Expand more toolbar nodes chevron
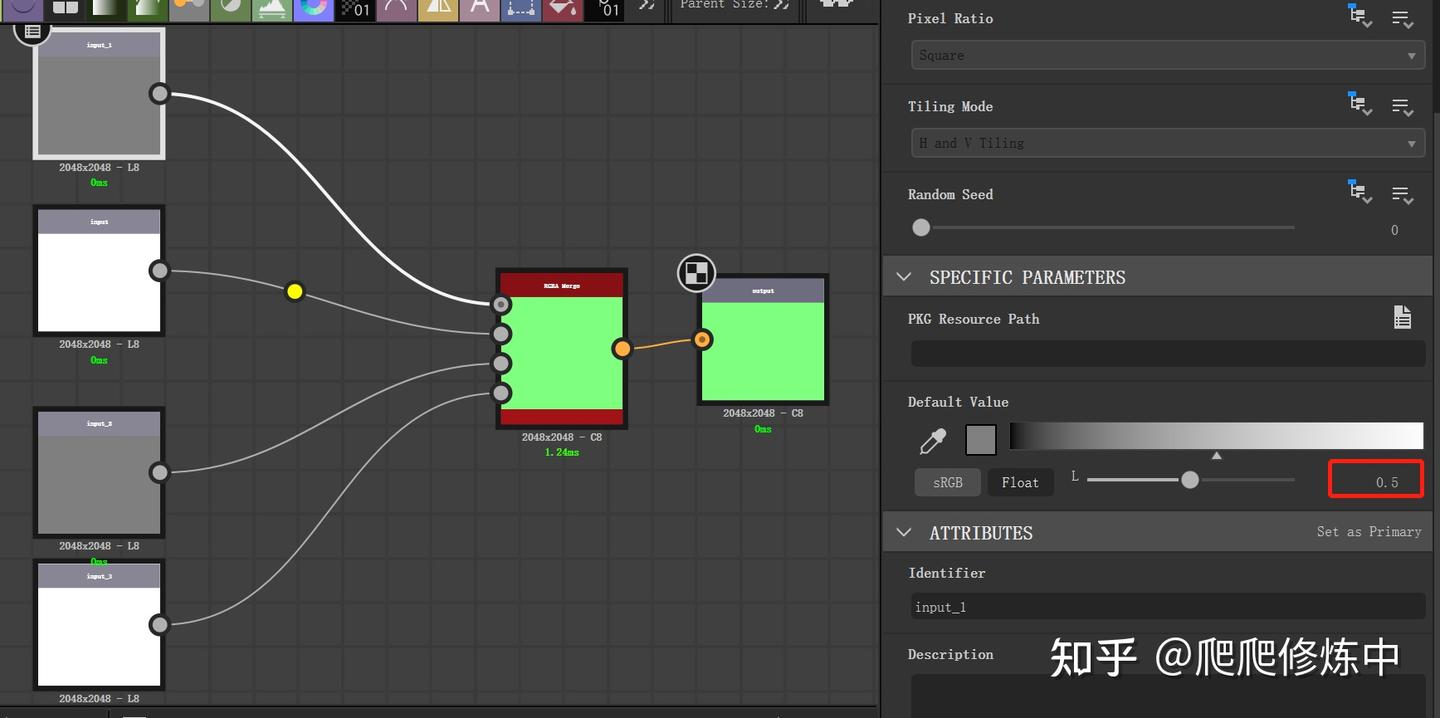Viewport: 1440px width, 718px height. click(647, 6)
